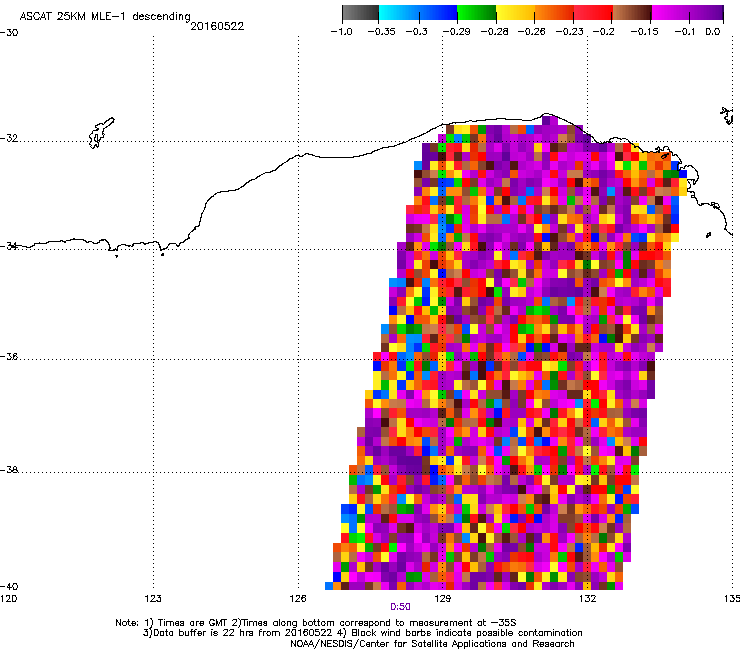Click the legend value -0.28
Screen dimensions: 740x650
[x=494, y=32]
